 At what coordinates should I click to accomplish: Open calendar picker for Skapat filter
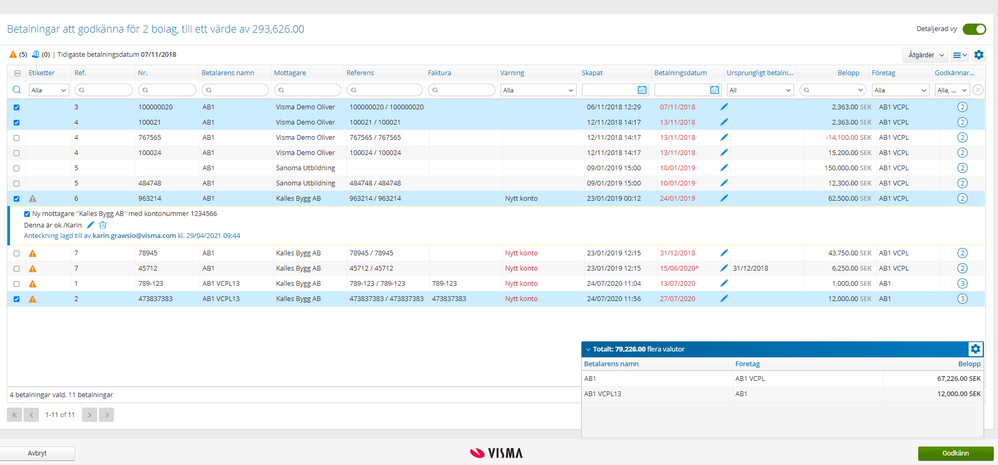tap(642, 90)
